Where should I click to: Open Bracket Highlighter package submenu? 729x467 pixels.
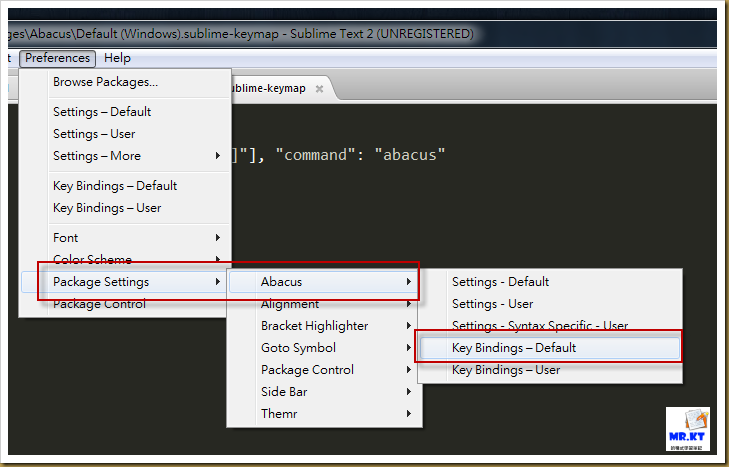click(x=324, y=326)
